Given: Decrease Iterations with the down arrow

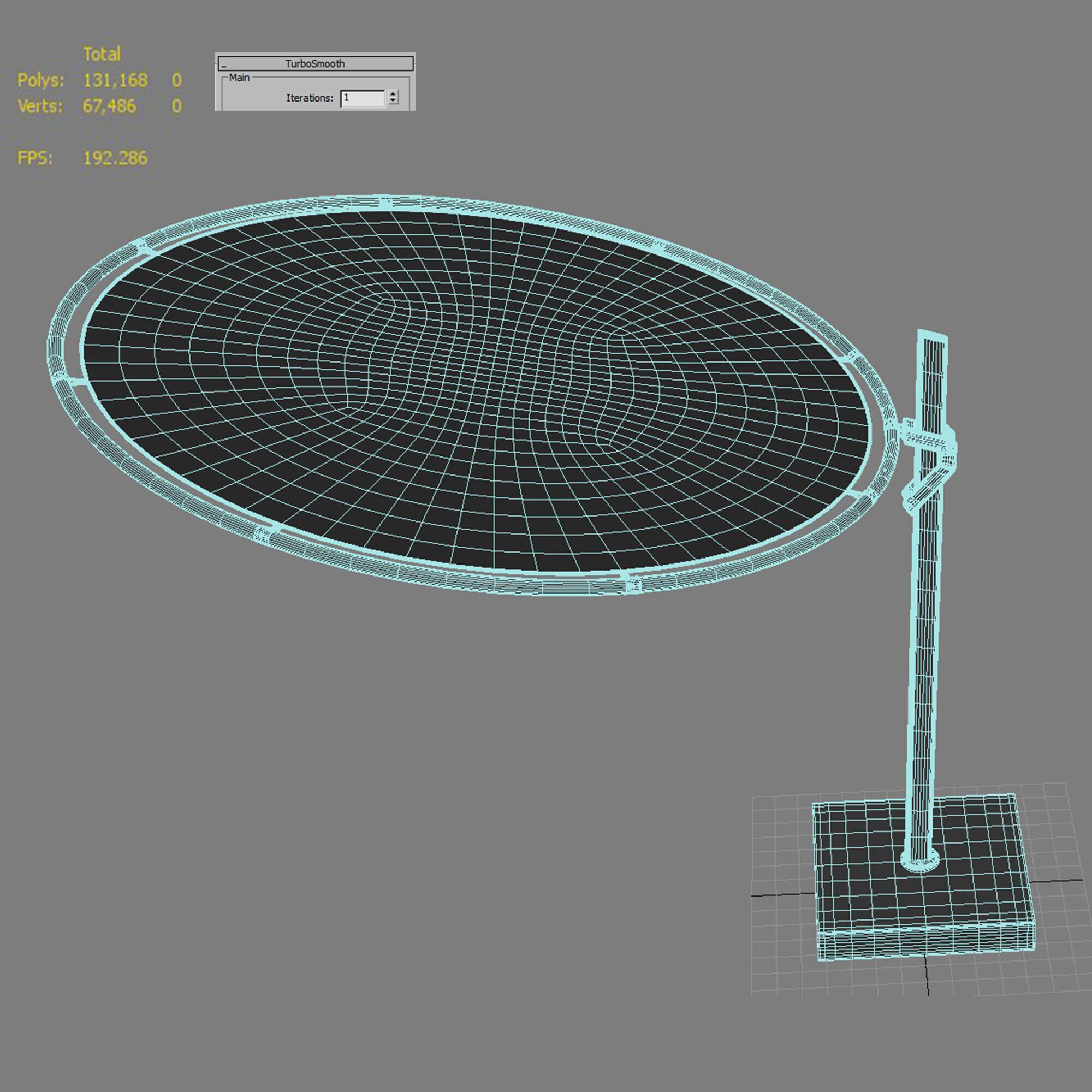Looking at the screenshot, I should click(393, 102).
